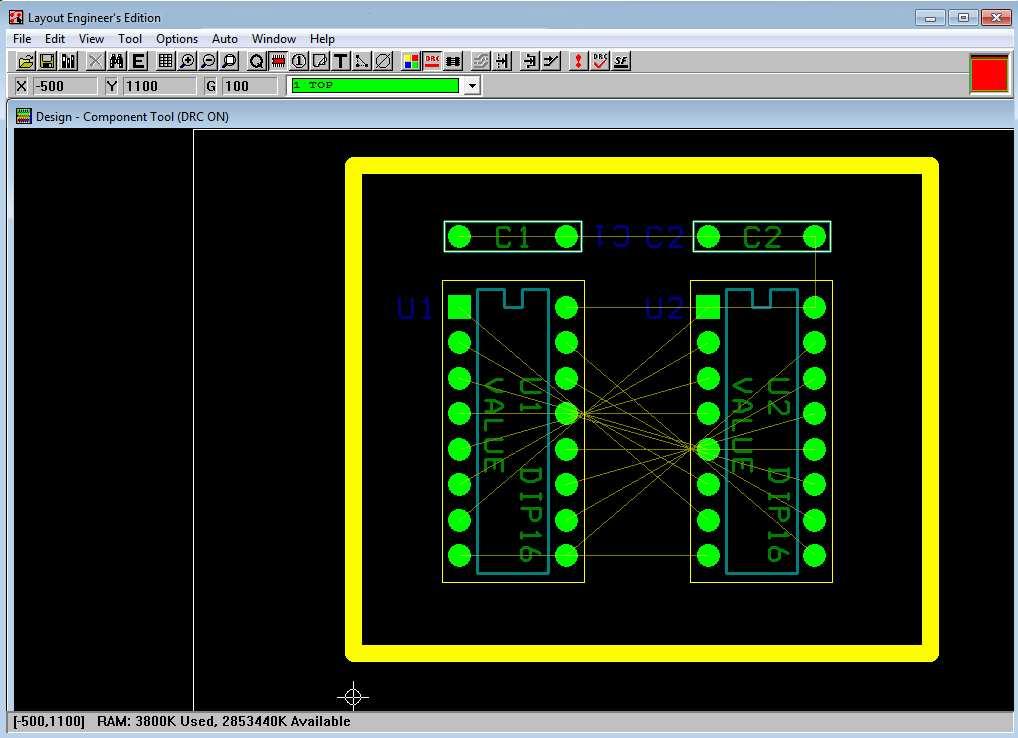This screenshot has height=738, width=1018.
Task: Select the square pin 1 pad of U2
Action: [x=708, y=307]
